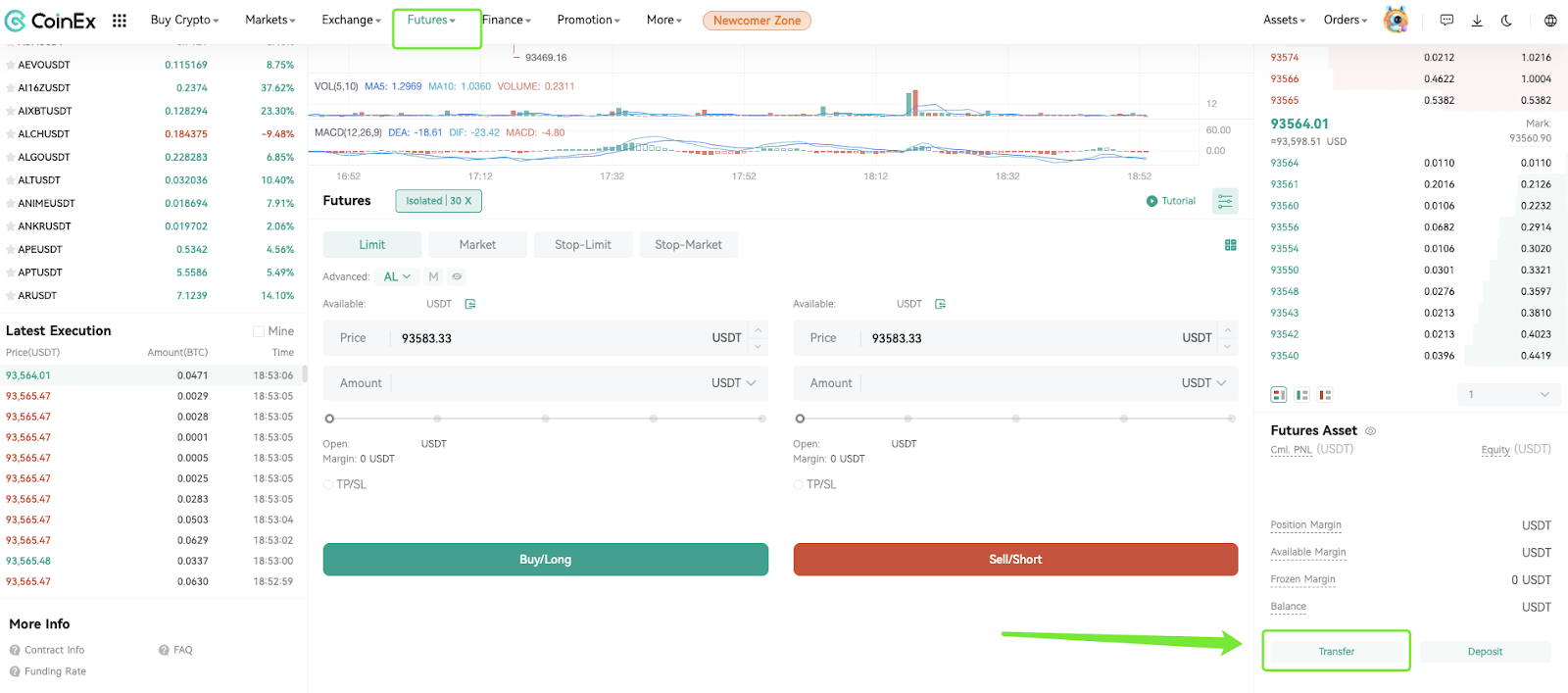1568x693 pixels.
Task: Click the green Buy/Long button
Action: point(546,560)
